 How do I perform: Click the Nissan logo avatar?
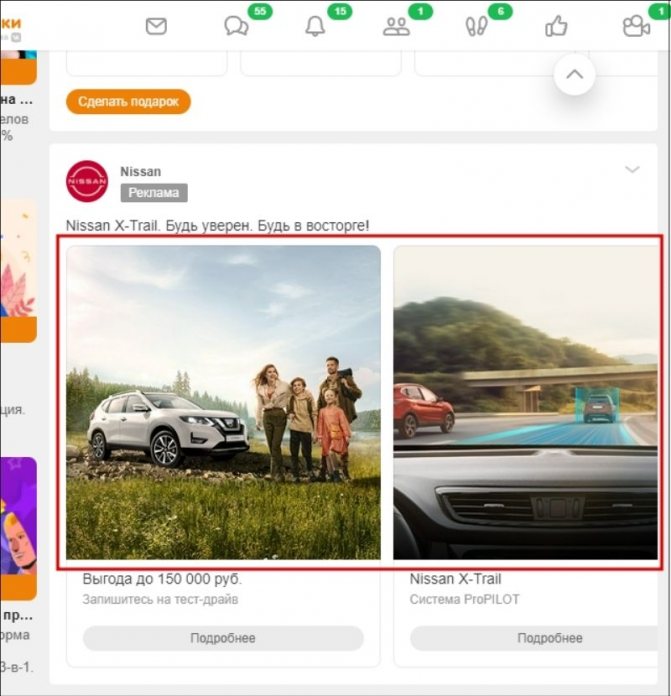point(87,181)
